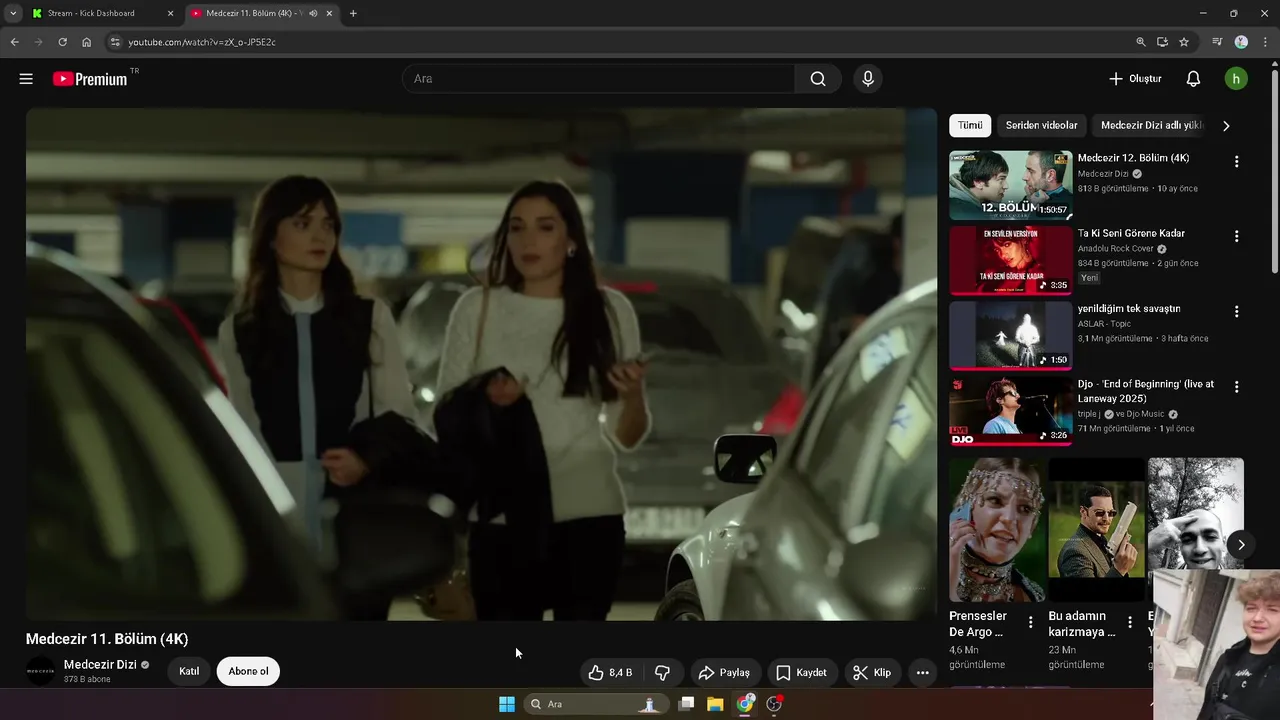Open File Explorer from the taskbar

click(715, 704)
